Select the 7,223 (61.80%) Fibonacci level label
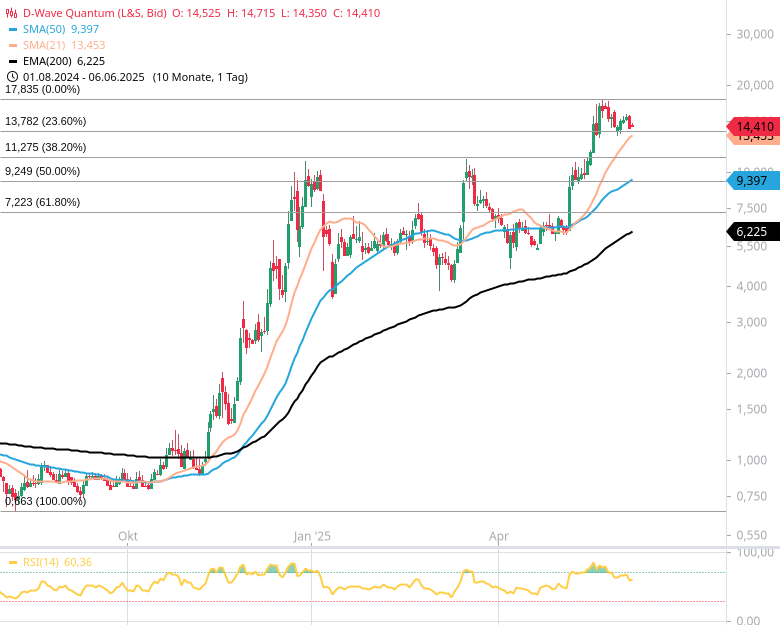This screenshot has height=625, width=780. (42, 202)
